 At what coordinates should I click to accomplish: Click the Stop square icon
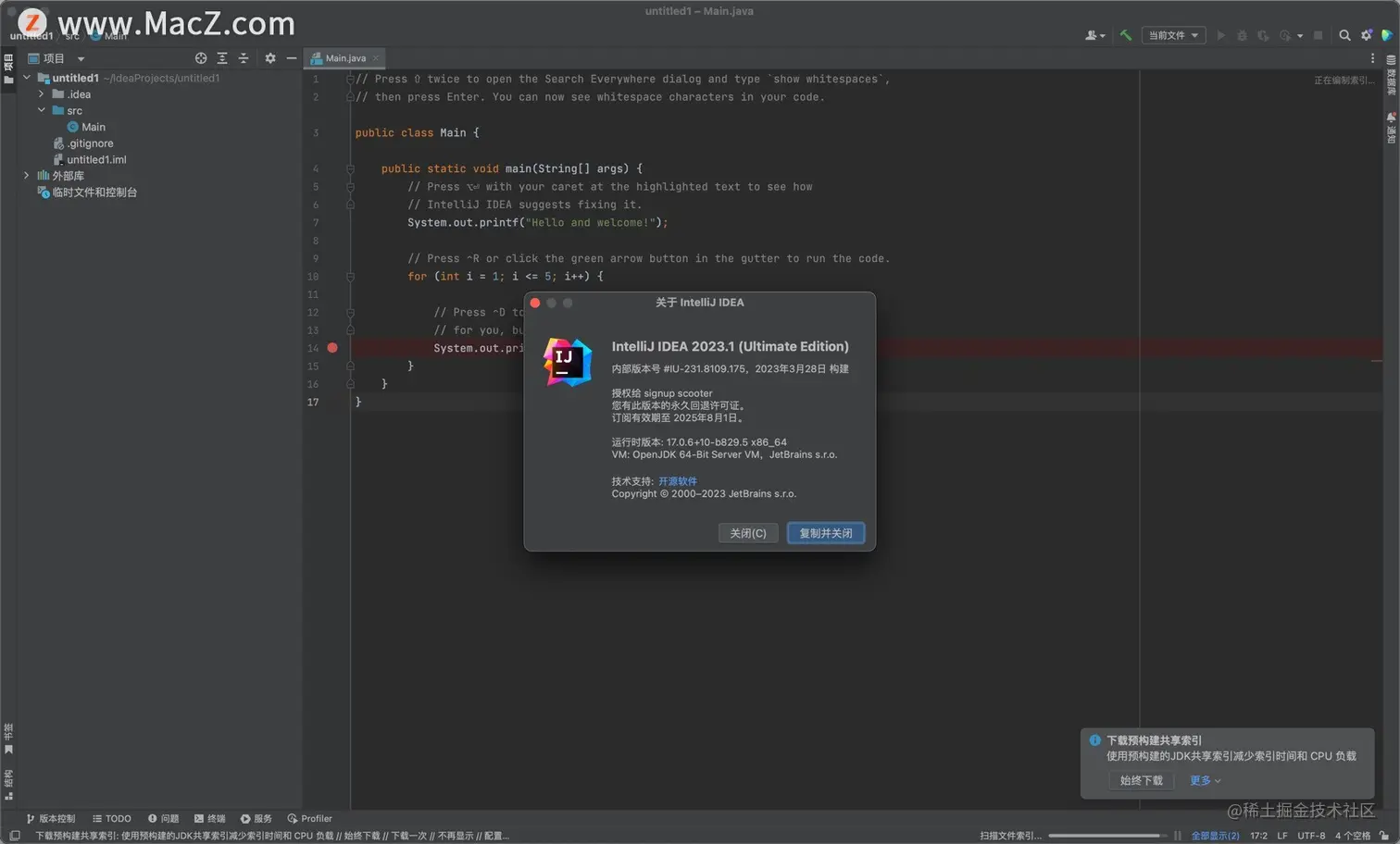click(1319, 35)
